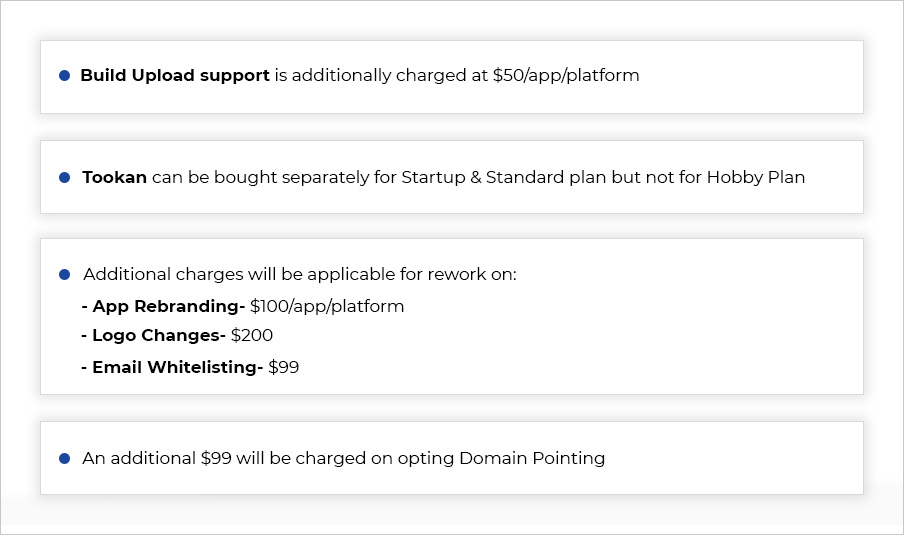
Task: Select the bold Build Upload support text
Action: (x=175, y=76)
